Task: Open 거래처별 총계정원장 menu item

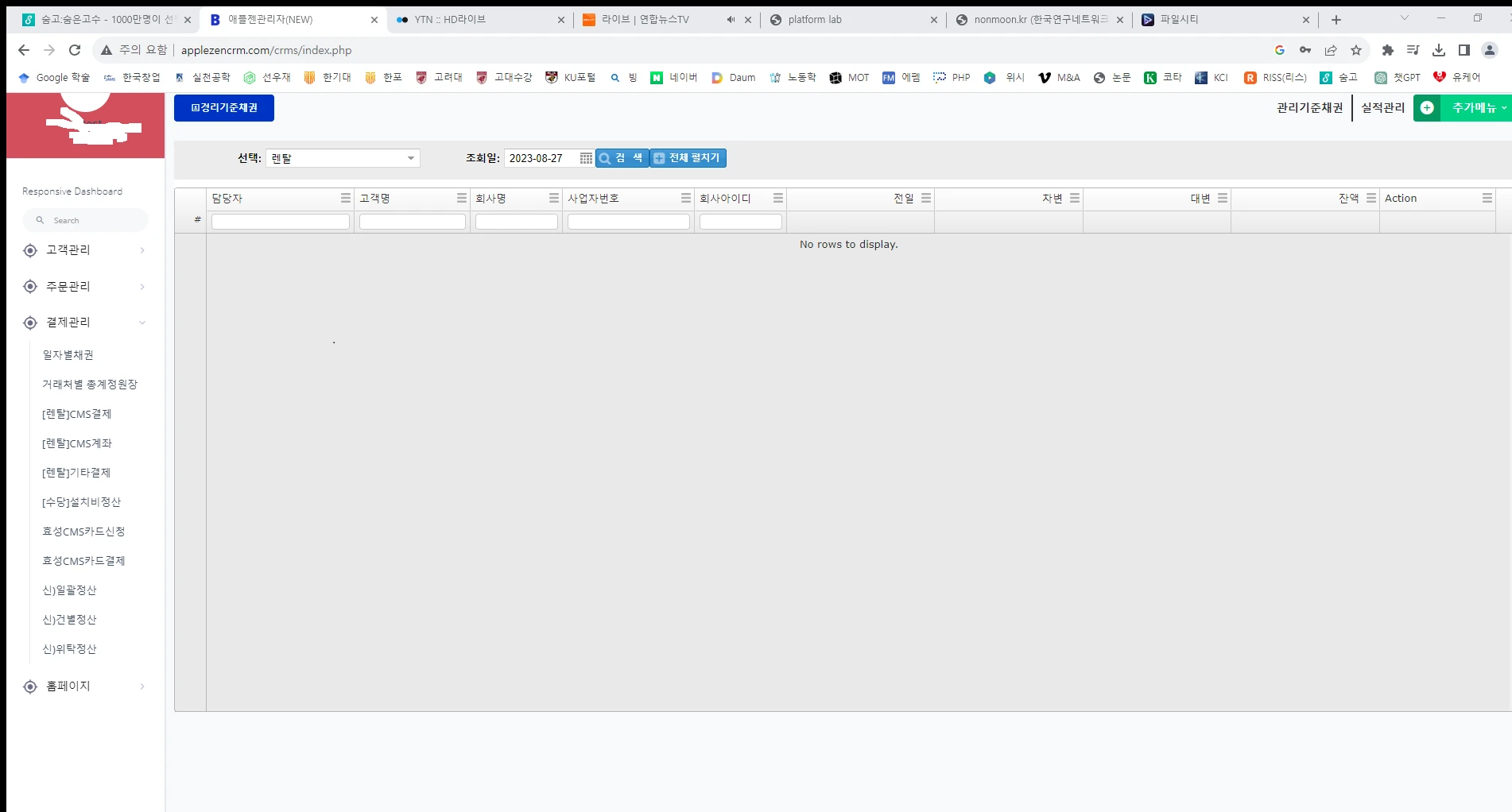Action: click(x=90, y=385)
